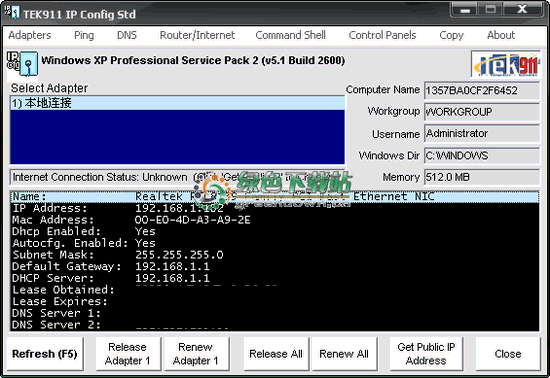The height and width of the screenshot is (378, 550).
Task: Click the Internet Connection Status bar
Action: point(177,177)
